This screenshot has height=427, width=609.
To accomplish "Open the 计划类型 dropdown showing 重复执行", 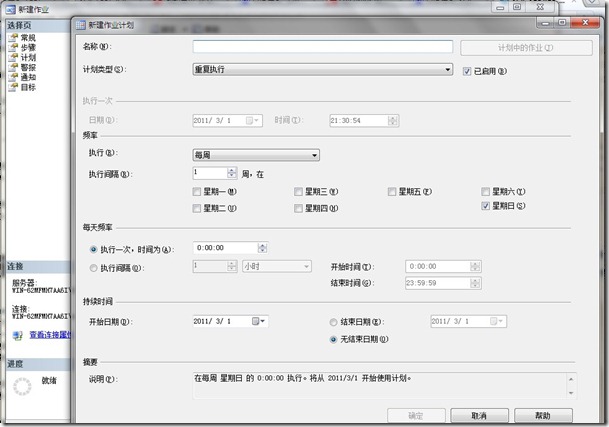I will (x=322, y=70).
